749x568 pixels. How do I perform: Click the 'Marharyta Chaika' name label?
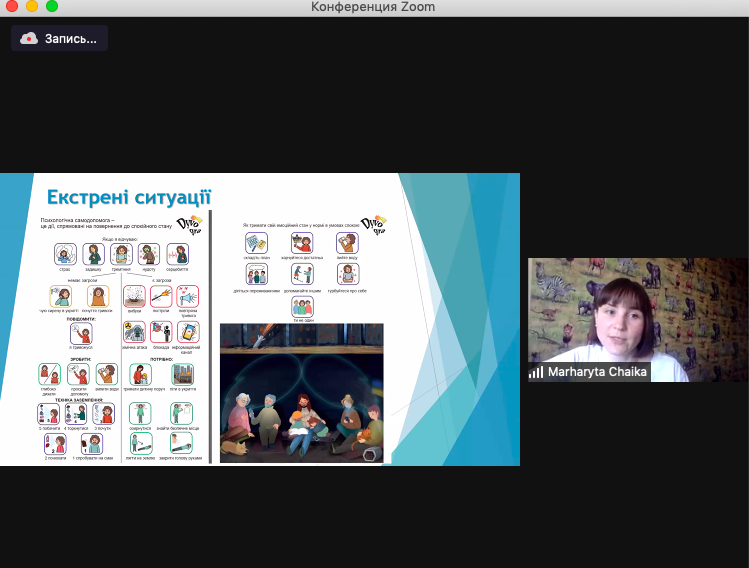(x=597, y=372)
